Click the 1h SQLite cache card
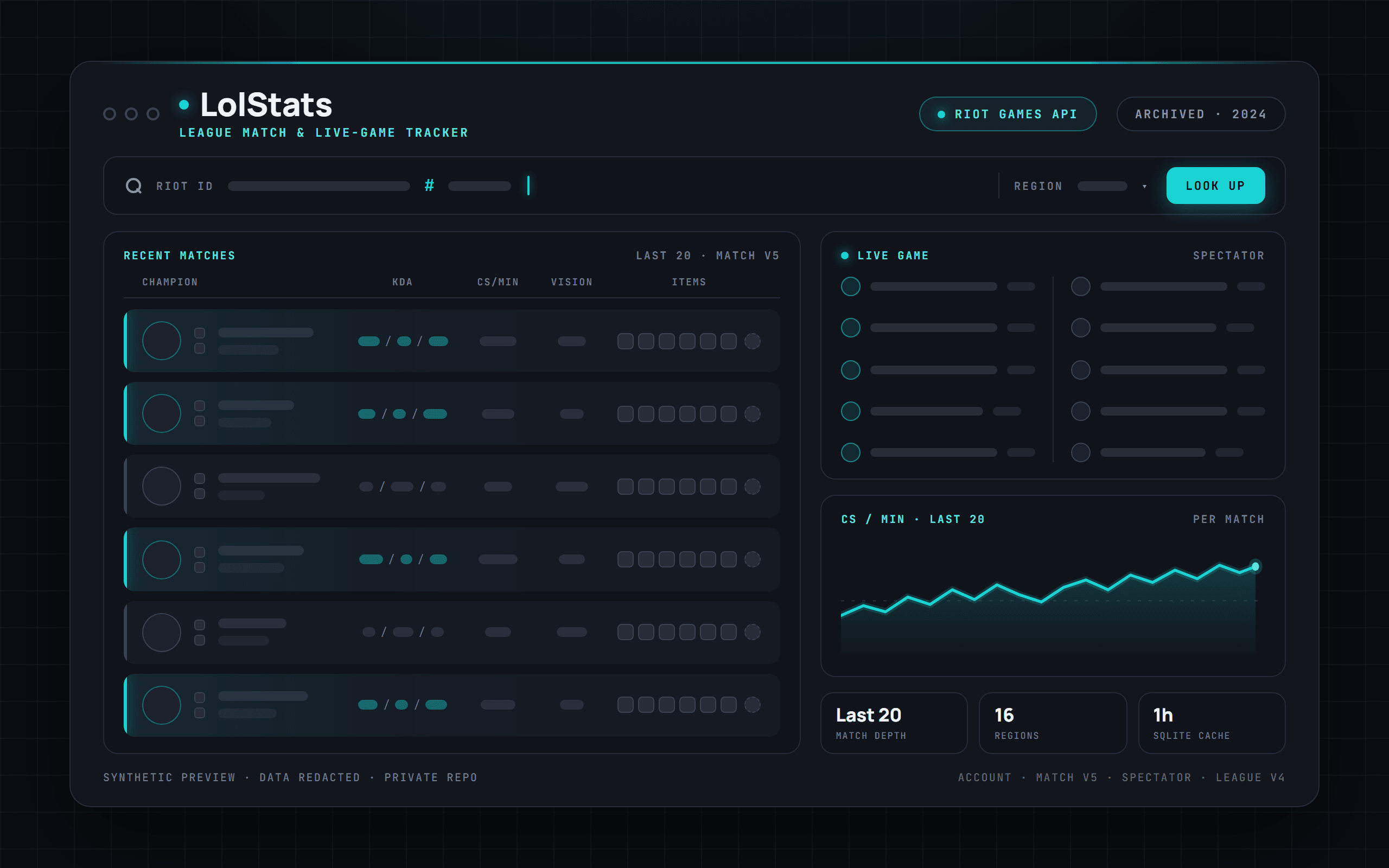 1212,723
